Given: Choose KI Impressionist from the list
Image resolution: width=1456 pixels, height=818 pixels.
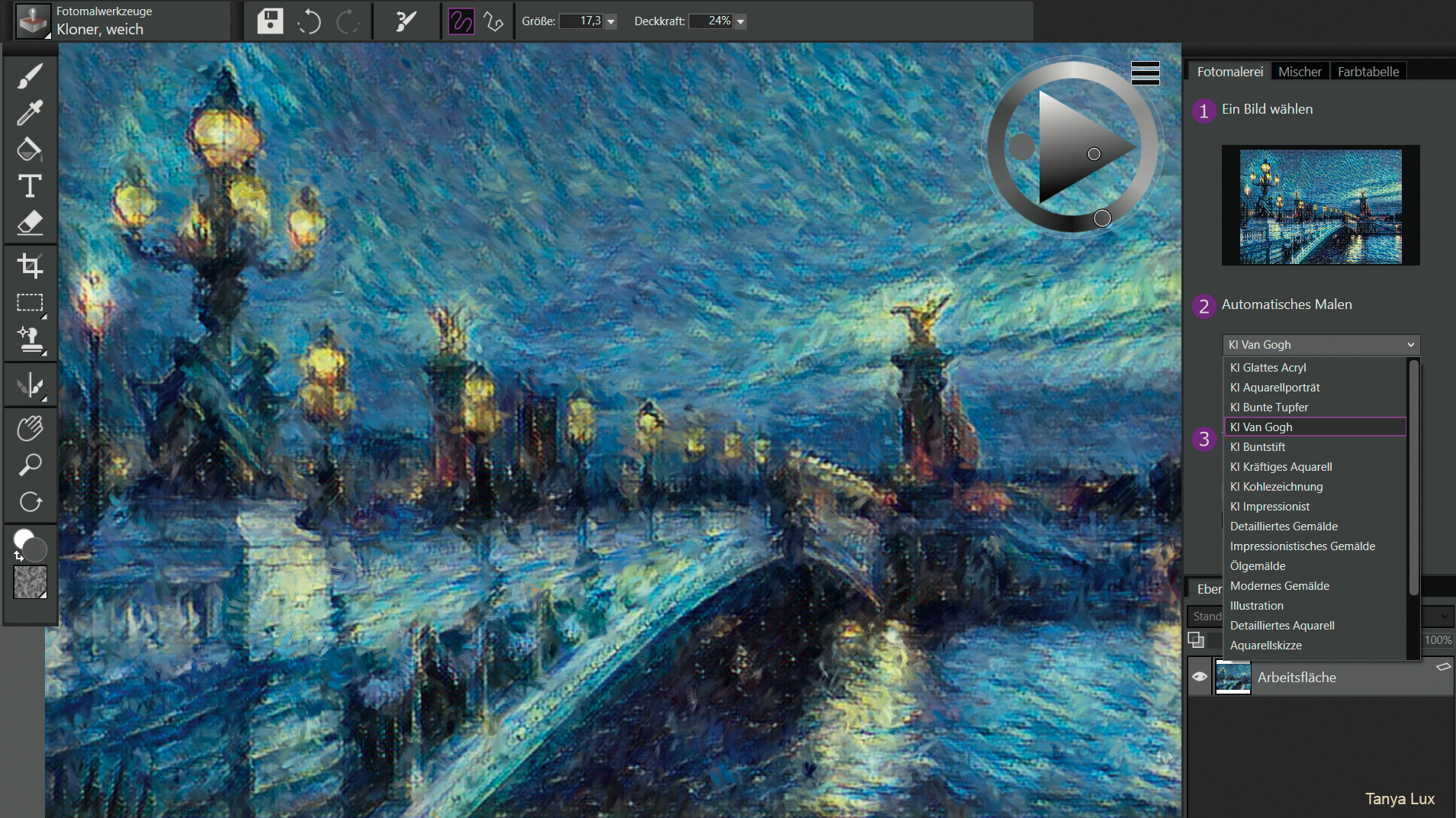Looking at the screenshot, I should (1316, 507).
